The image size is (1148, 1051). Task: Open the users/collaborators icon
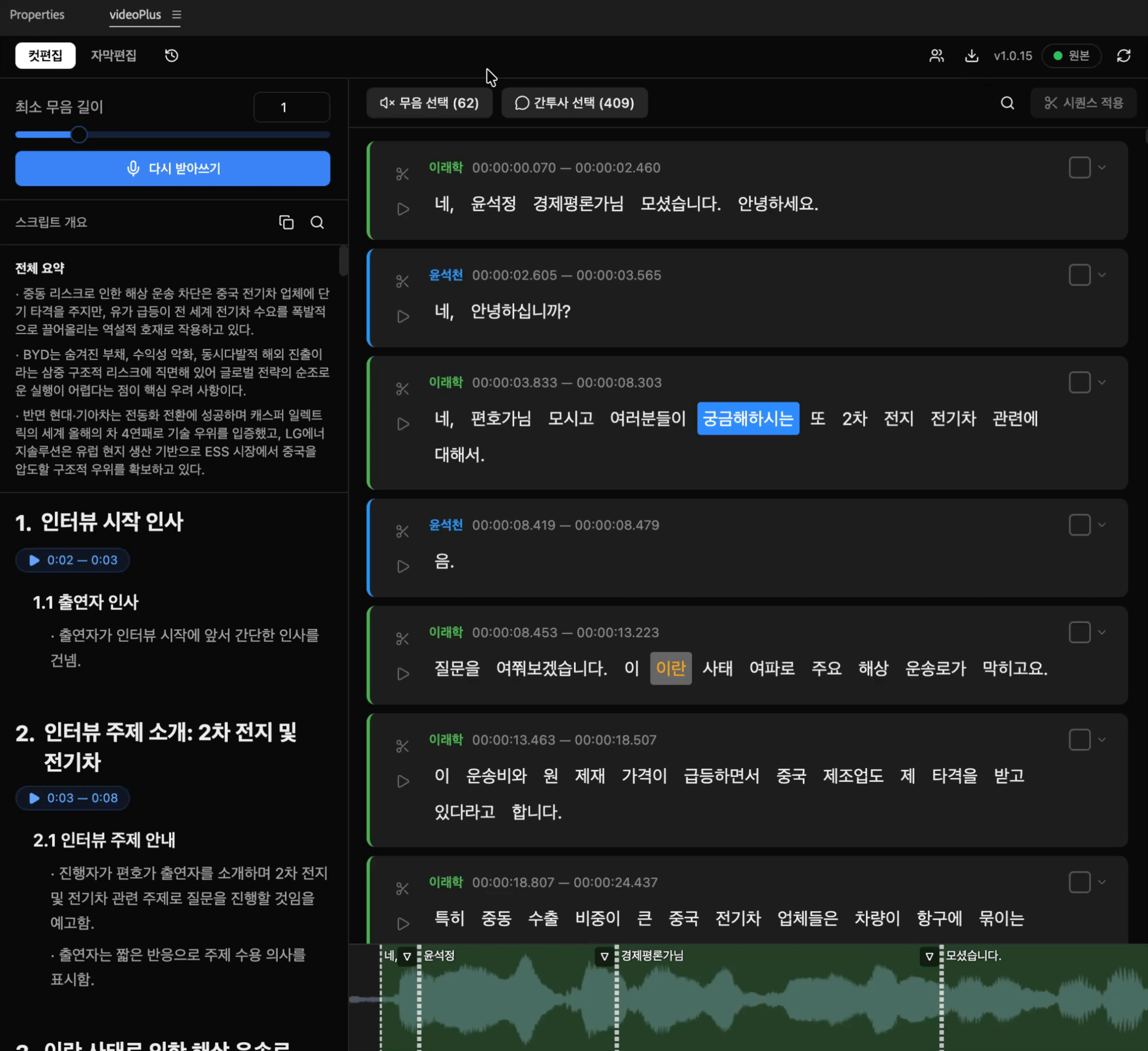tap(936, 55)
